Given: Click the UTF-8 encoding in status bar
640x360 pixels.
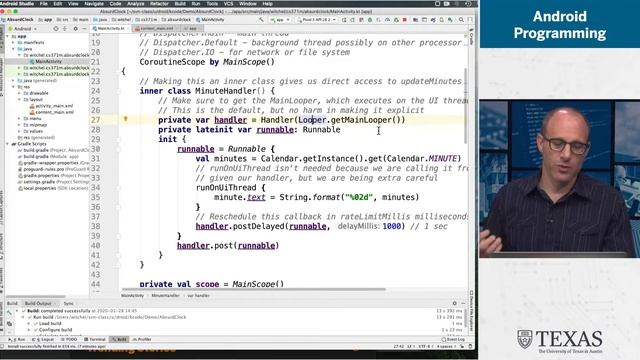Looking at the screenshot, I should click(424, 346).
